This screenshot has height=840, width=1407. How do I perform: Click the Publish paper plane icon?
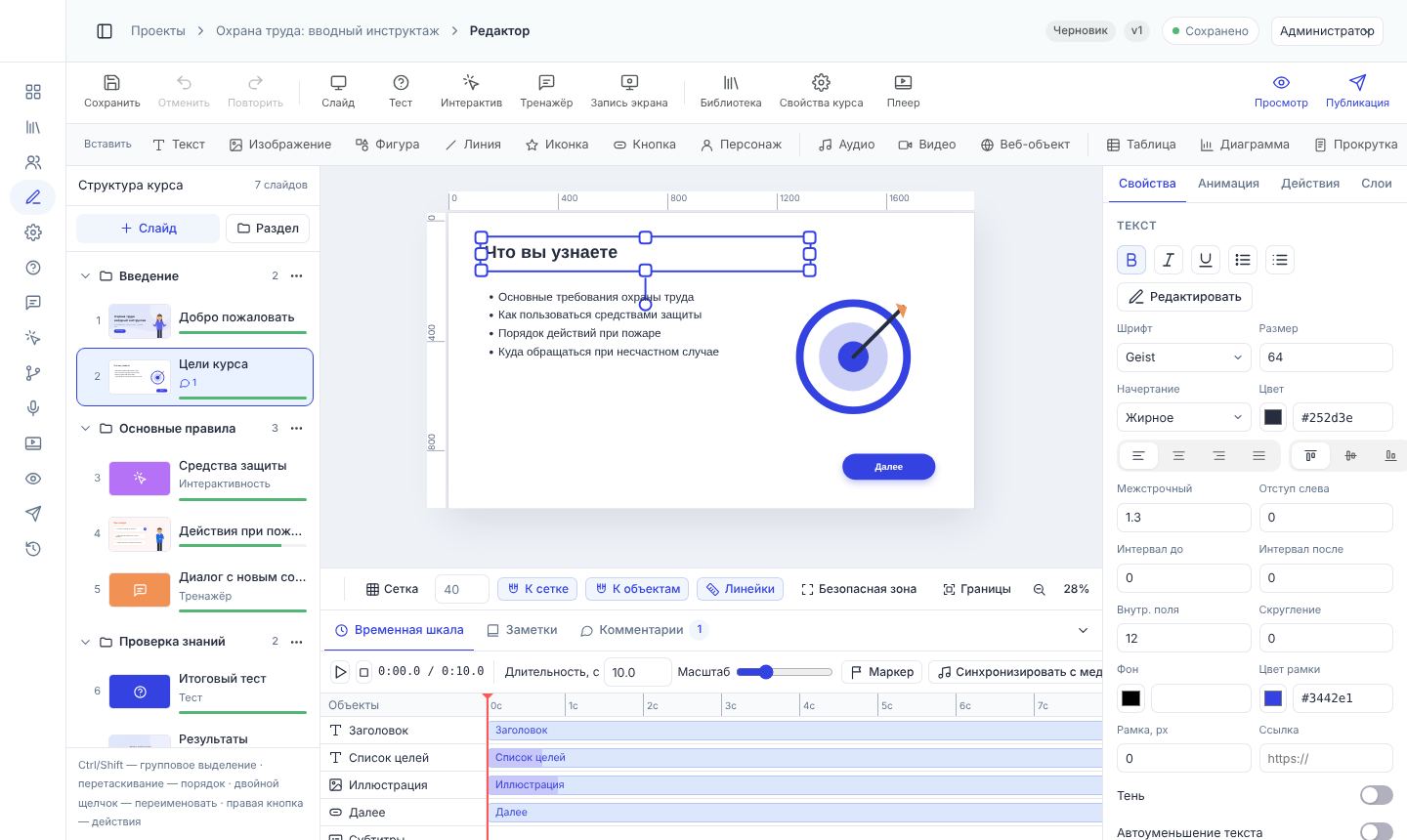[1357, 83]
